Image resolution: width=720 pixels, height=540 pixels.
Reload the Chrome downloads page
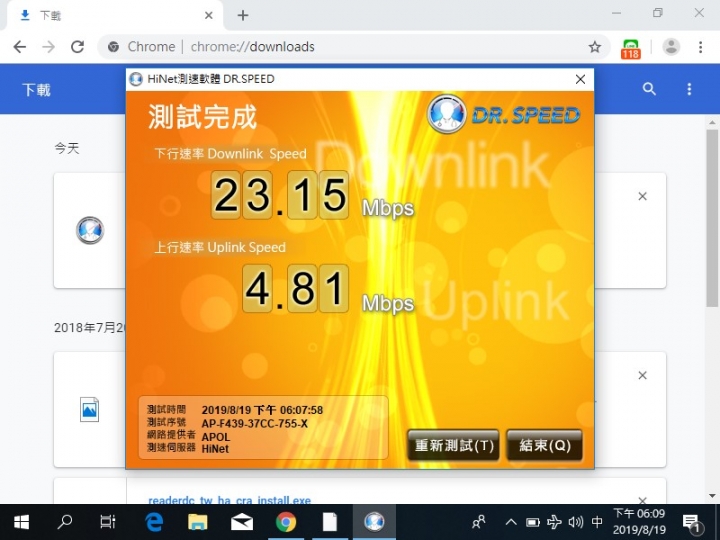[x=77, y=47]
